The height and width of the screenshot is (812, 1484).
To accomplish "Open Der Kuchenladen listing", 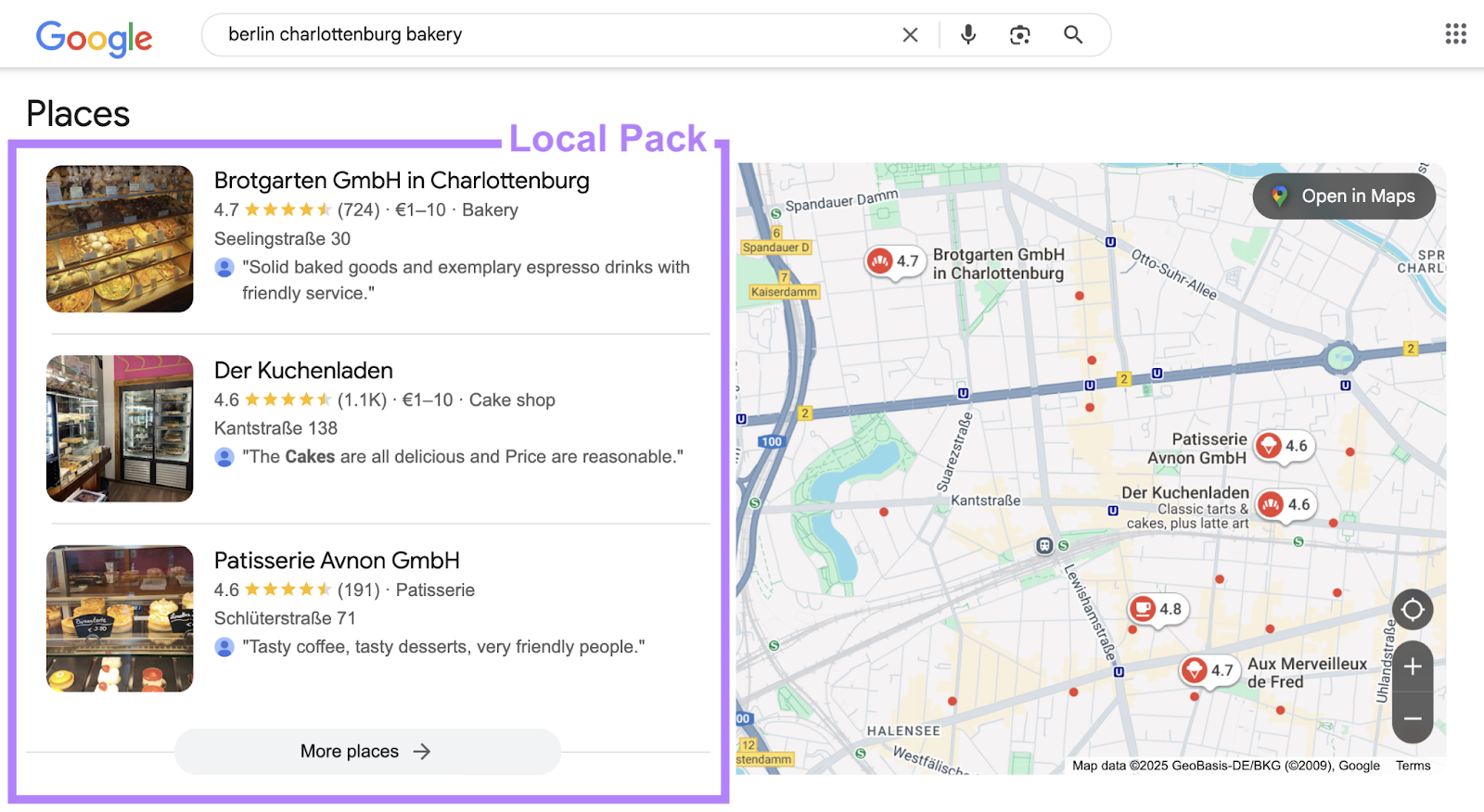I will click(303, 371).
